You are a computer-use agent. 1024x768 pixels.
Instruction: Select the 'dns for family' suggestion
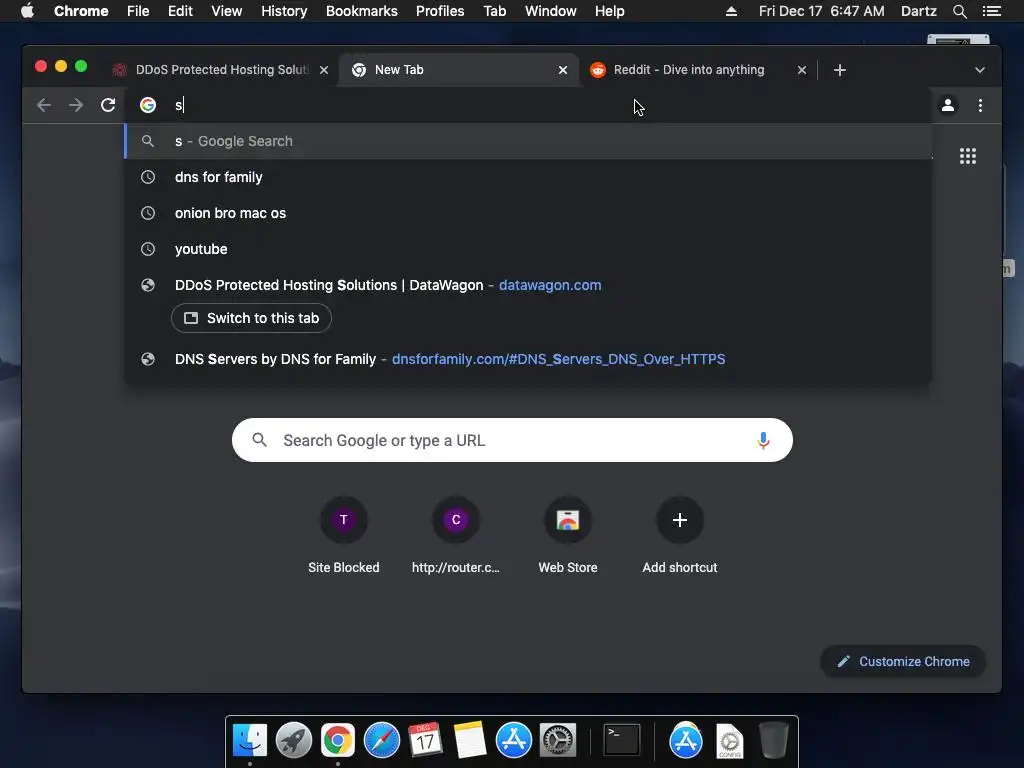[528, 177]
